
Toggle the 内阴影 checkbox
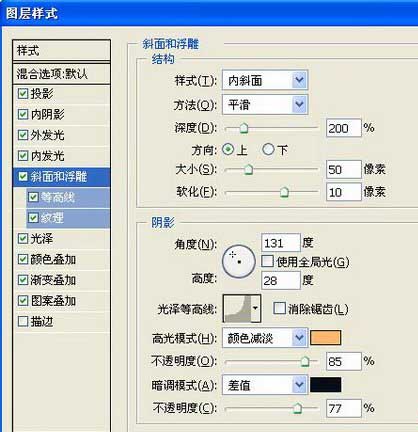point(23,114)
